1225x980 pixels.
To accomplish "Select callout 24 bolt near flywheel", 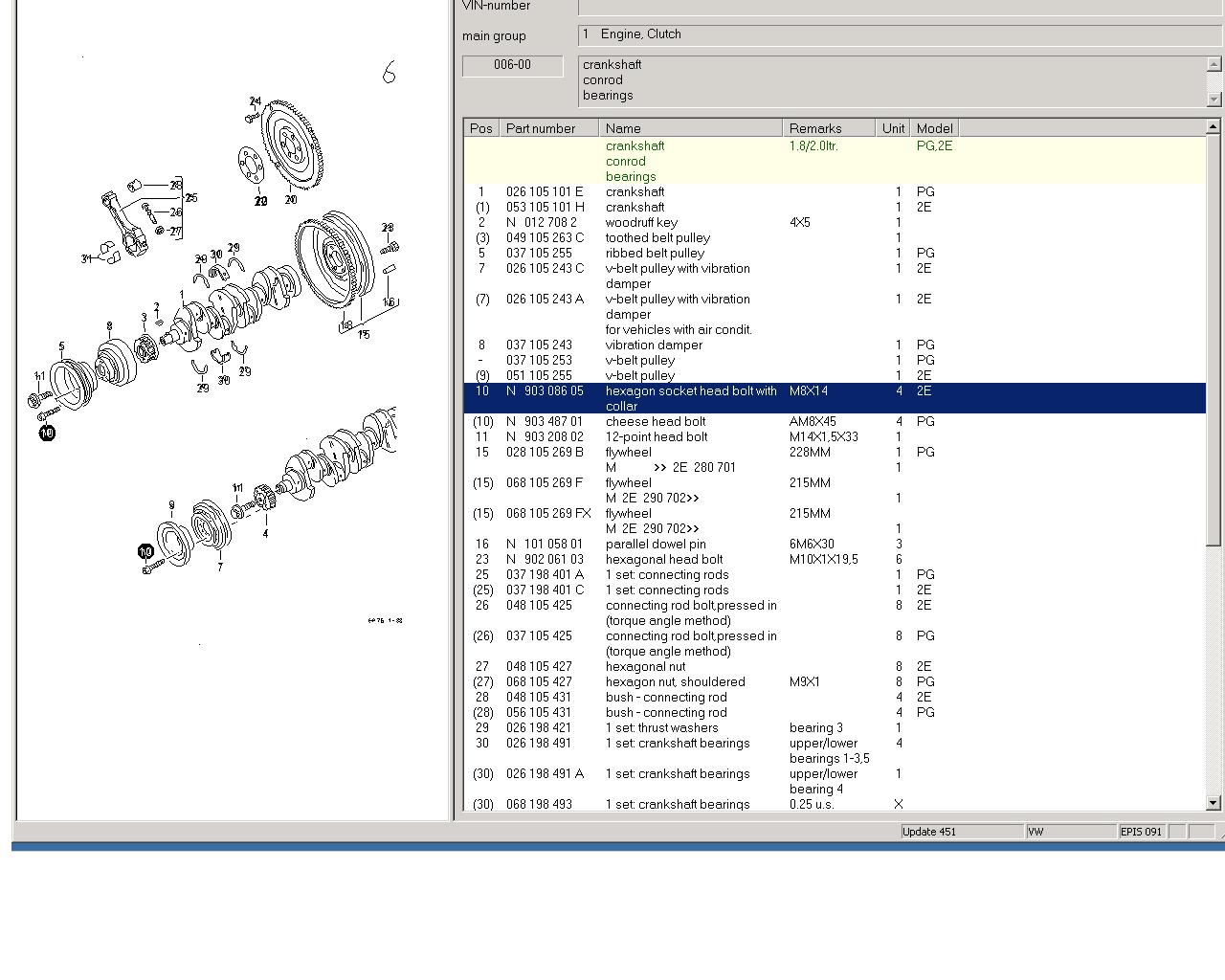I will 255,101.
